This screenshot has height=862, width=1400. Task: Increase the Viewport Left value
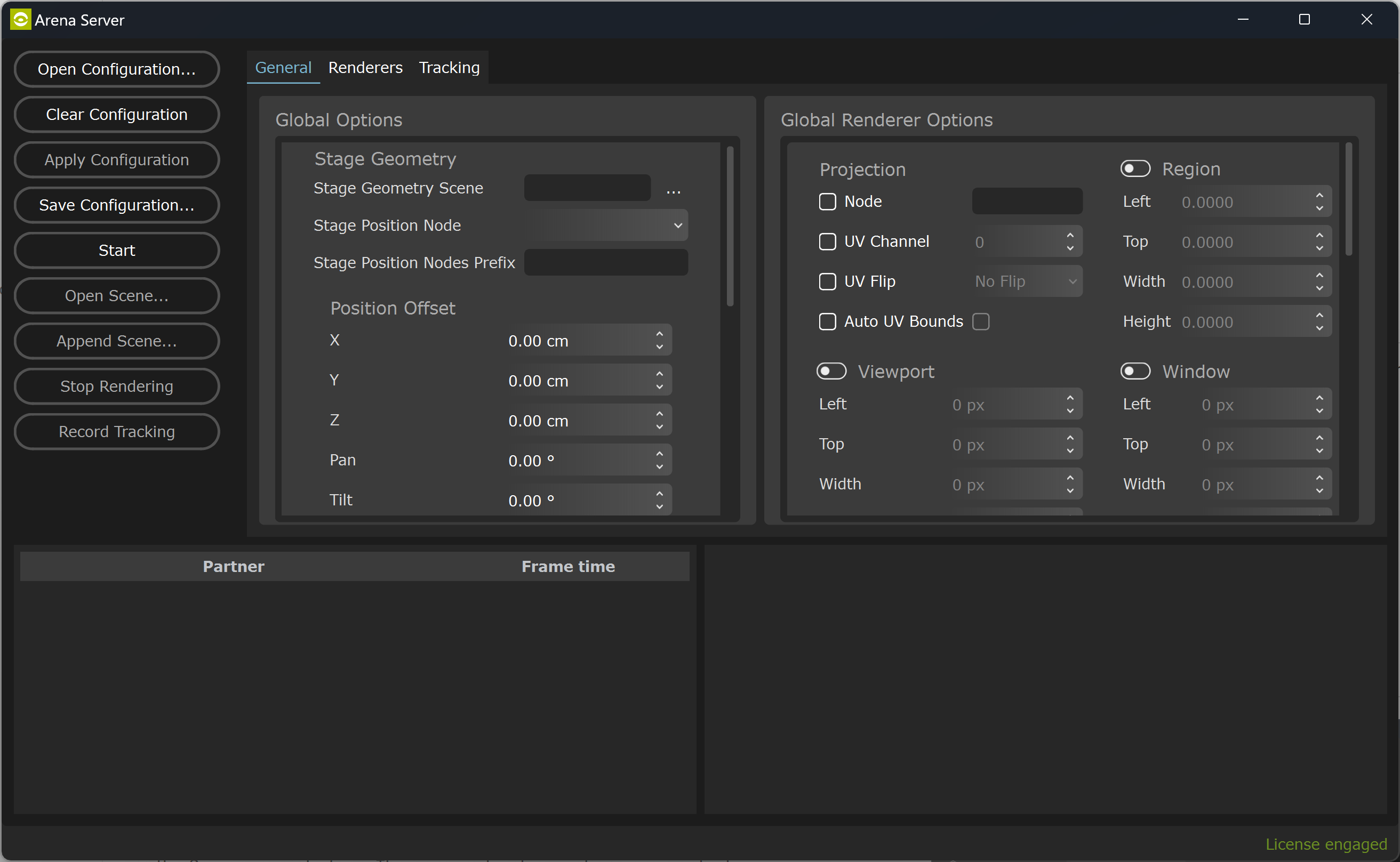tap(1070, 398)
